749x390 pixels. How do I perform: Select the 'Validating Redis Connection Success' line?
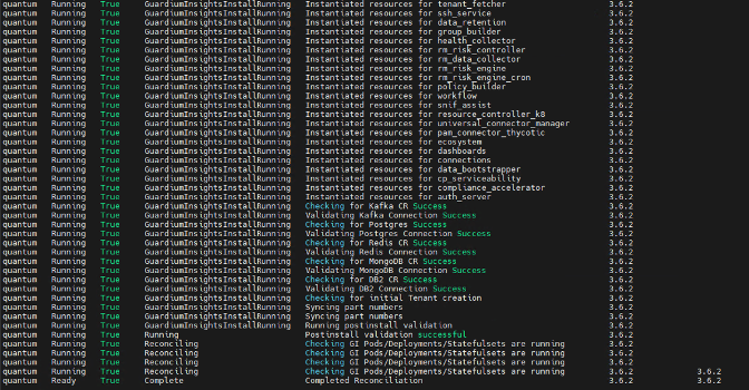[x=391, y=252]
